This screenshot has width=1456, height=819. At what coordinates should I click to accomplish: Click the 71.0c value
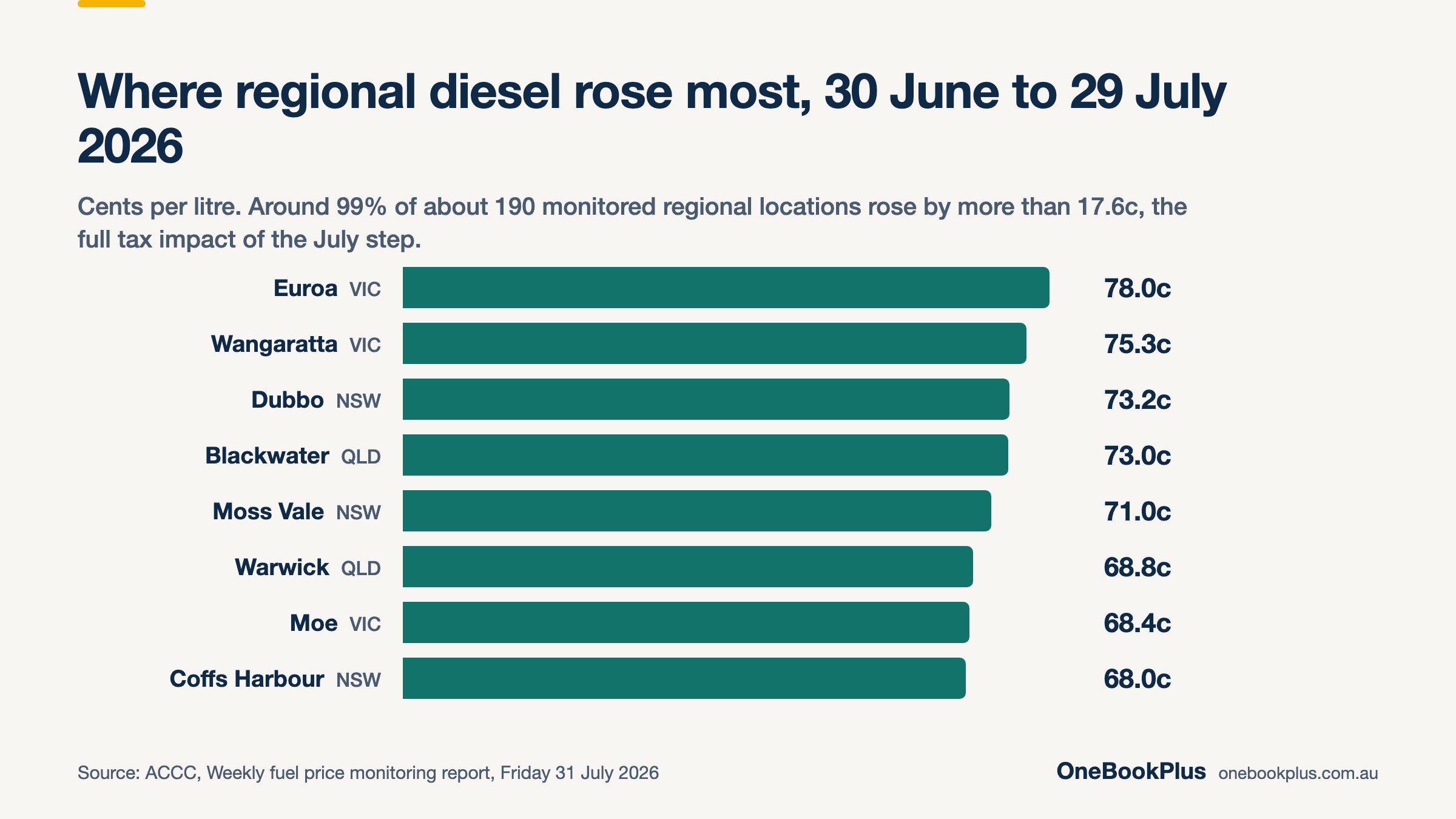coord(1137,511)
